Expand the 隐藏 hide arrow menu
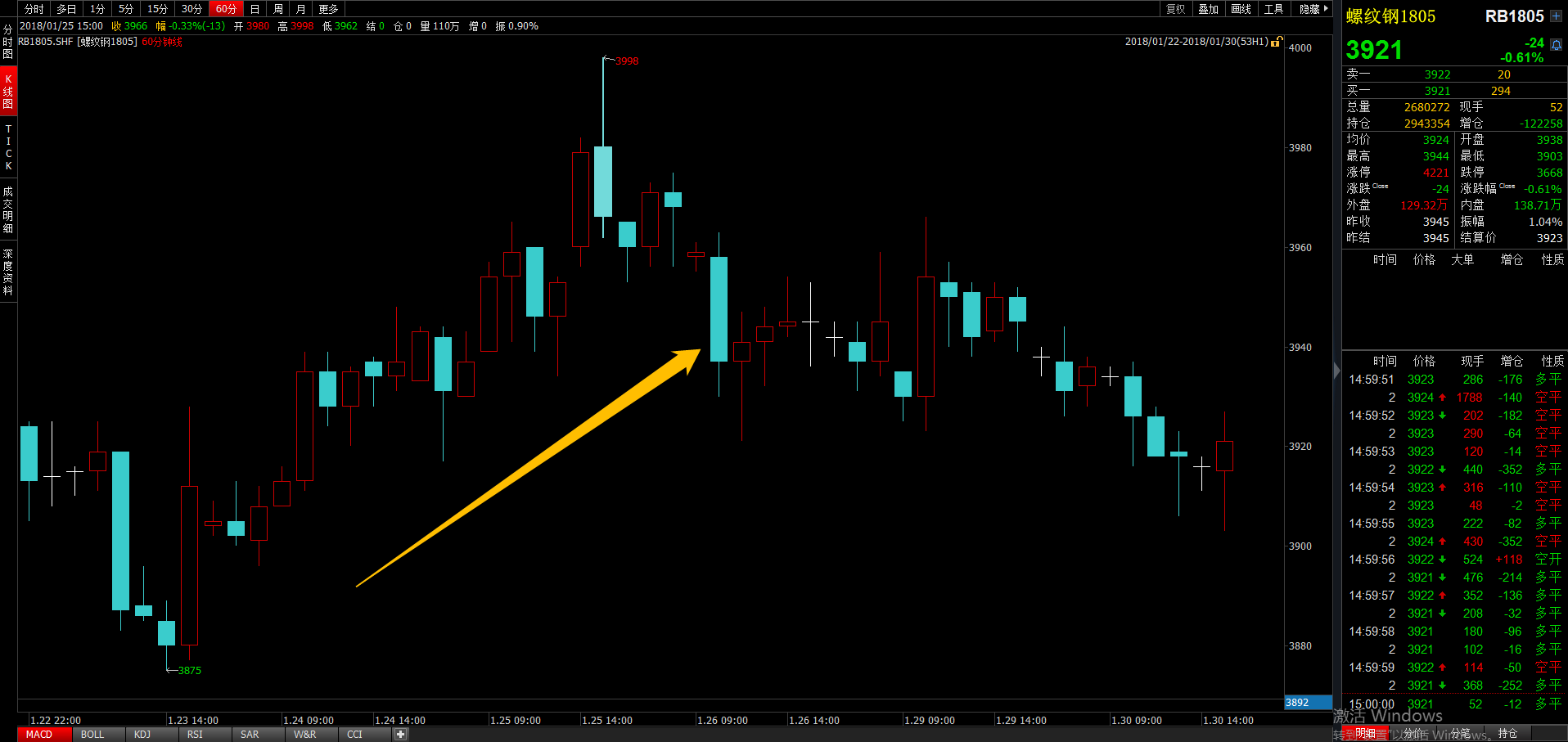The height and width of the screenshot is (742, 1568). pyautogui.click(x=1313, y=9)
